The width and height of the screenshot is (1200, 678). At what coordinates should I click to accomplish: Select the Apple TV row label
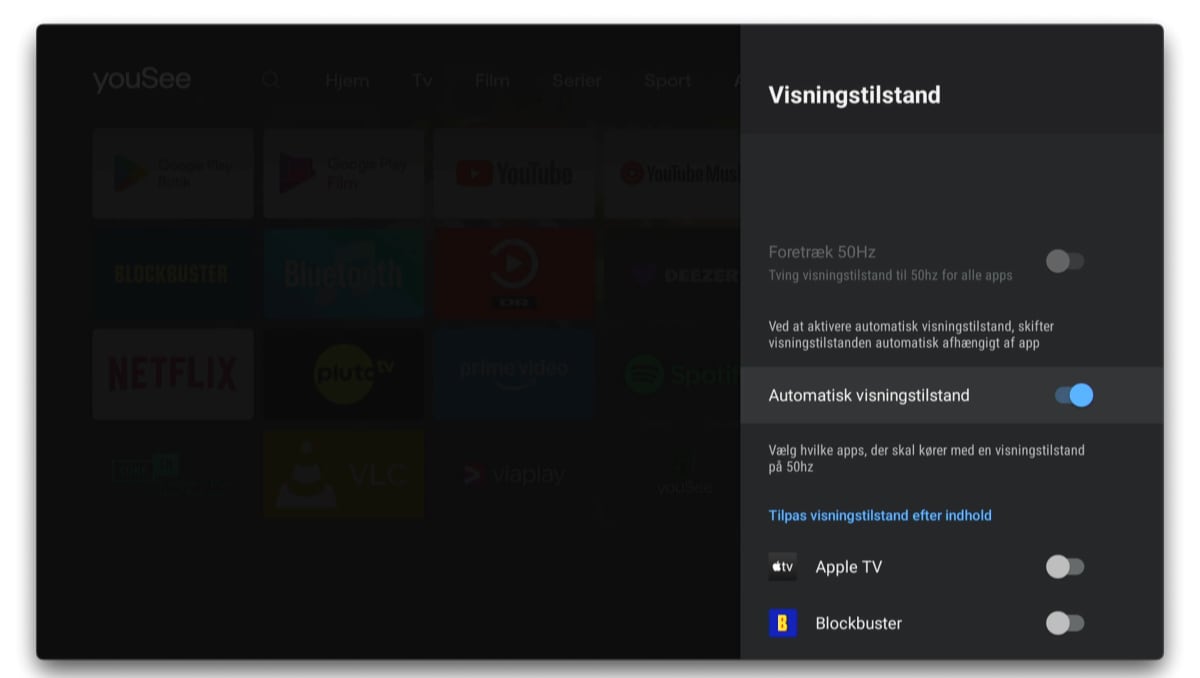(x=849, y=567)
